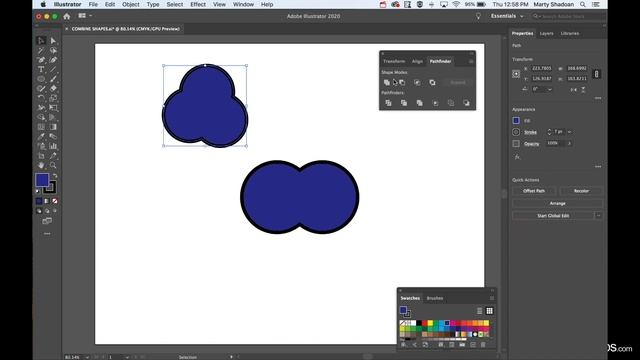Click the Minus Front shape mode icon
Screen dimensions: 640x360
click(x=402, y=82)
